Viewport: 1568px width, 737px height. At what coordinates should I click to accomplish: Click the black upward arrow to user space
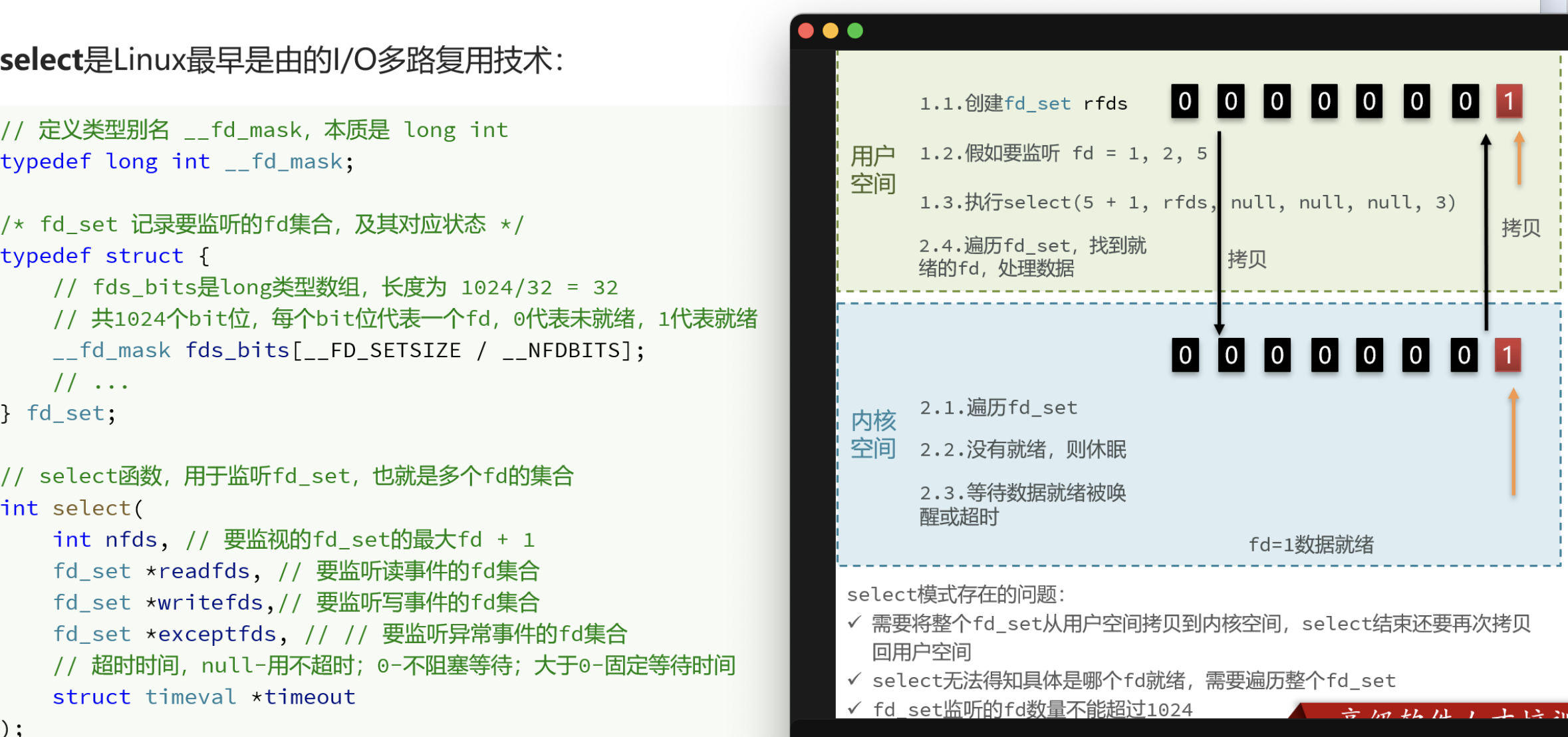1486,233
